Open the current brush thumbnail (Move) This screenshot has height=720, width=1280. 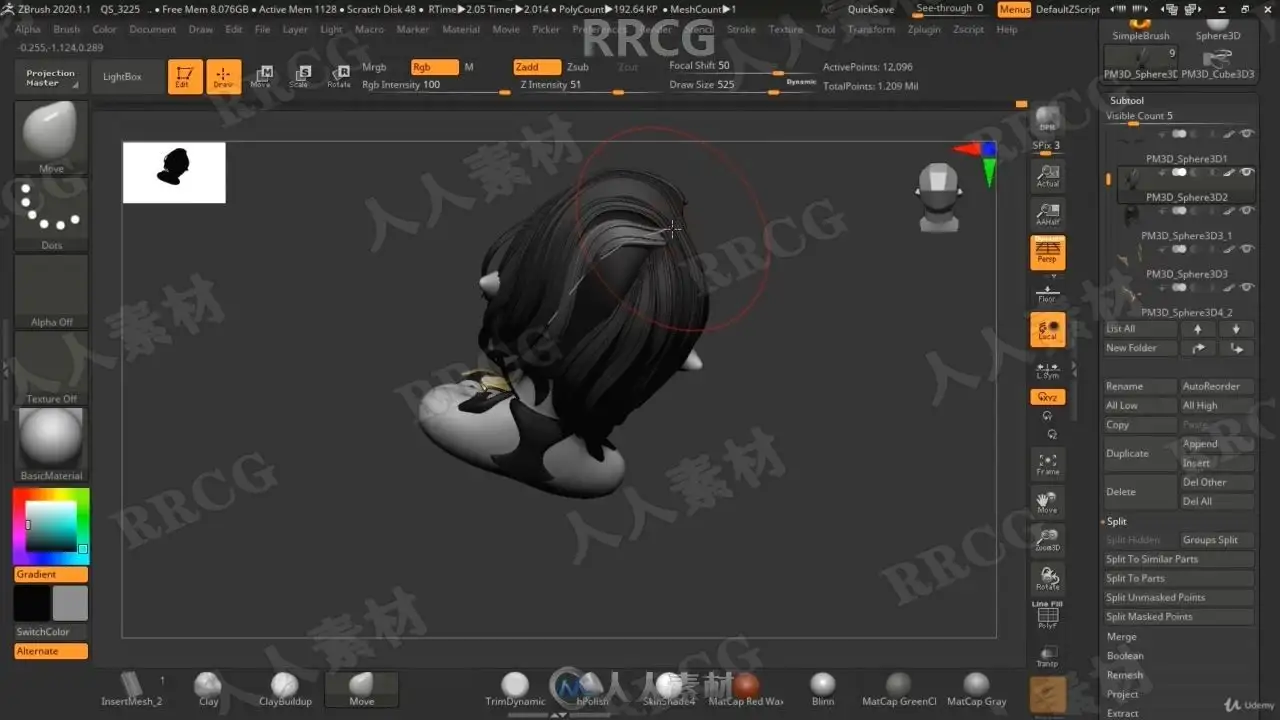tap(51, 137)
